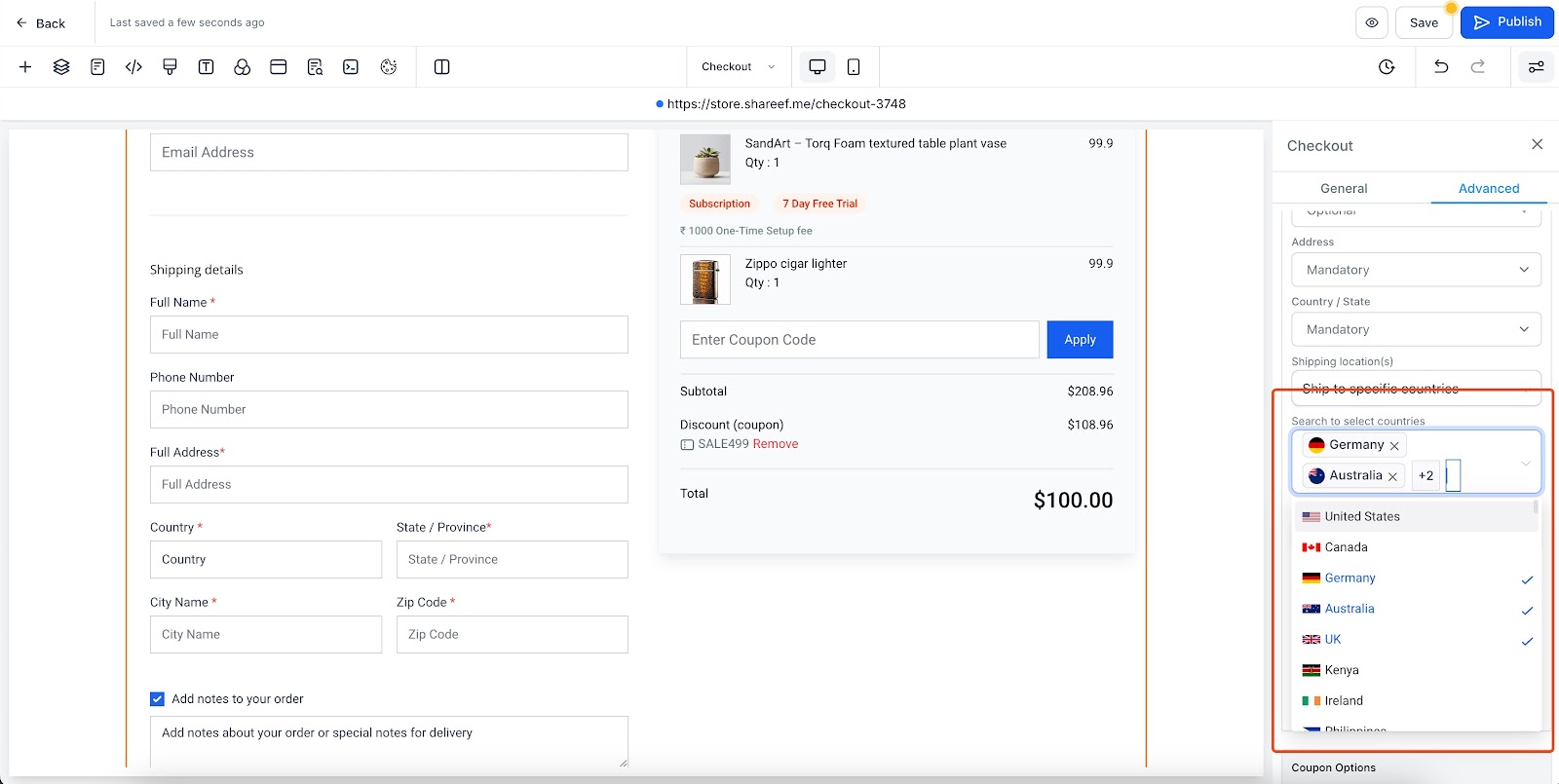Click the undo arrow icon
Viewport: 1559px width, 784px height.
pyautogui.click(x=1441, y=67)
